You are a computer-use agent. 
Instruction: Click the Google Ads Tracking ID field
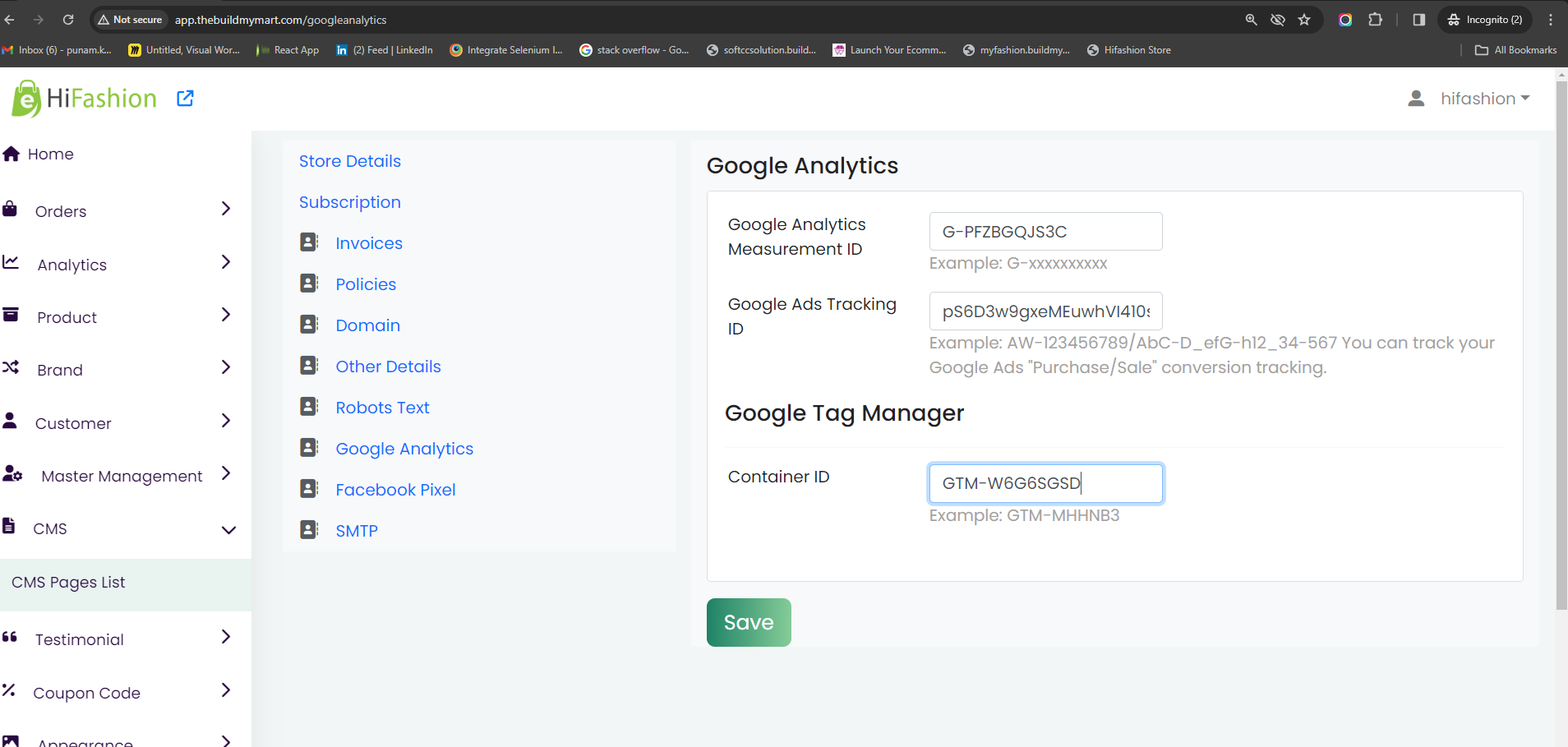[x=1045, y=311]
